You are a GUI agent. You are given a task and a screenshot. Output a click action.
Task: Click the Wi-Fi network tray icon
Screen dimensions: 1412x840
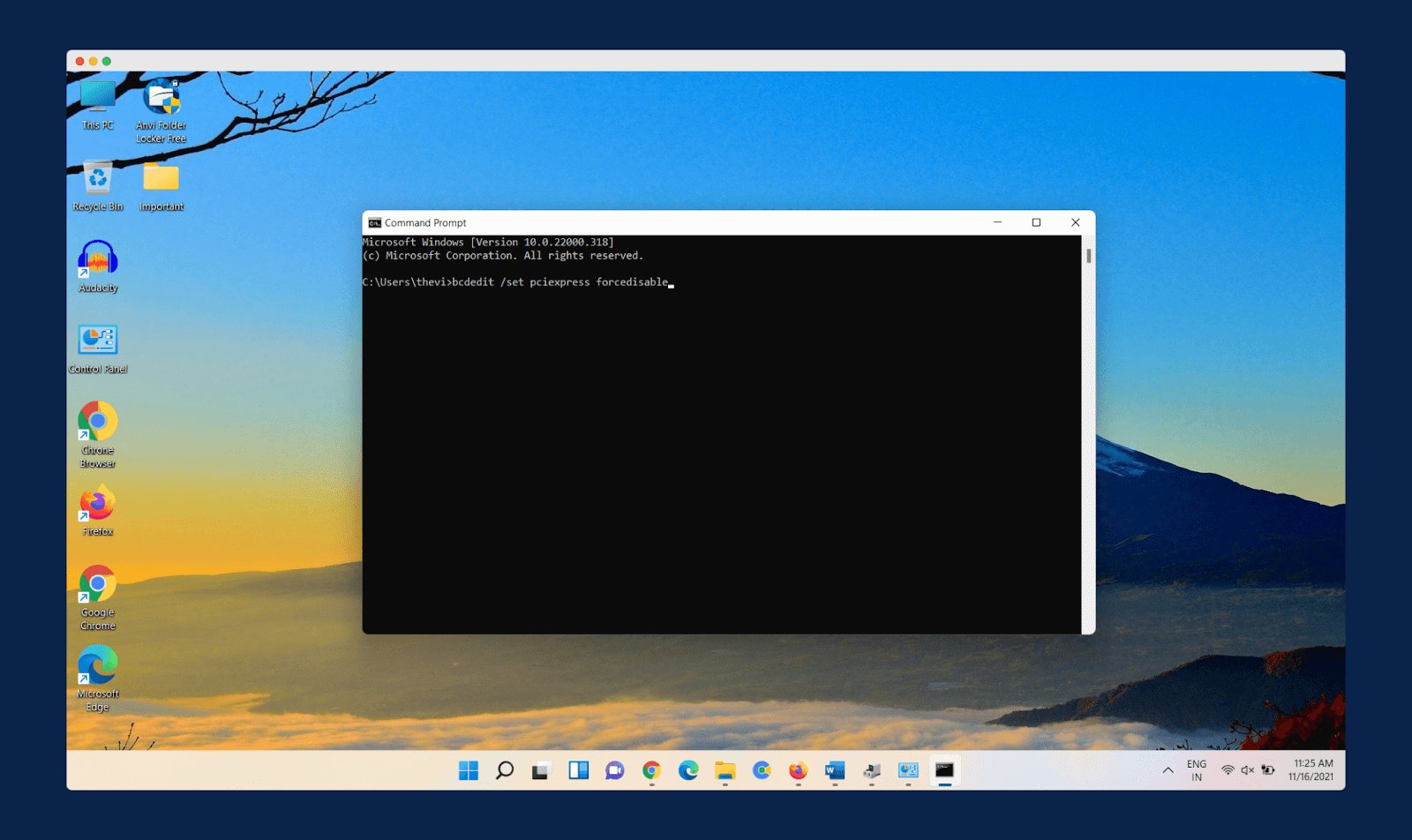(1227, 770)
